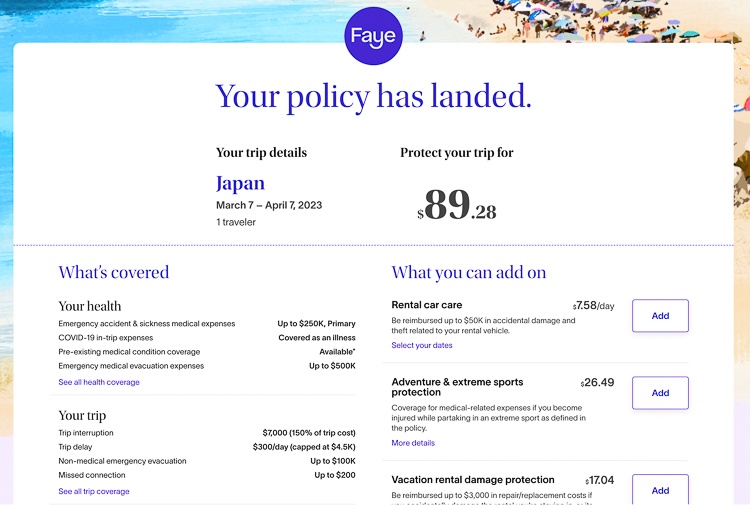Click Rental car care title
This screenshot has height=505, width=750.
(427, 305)
